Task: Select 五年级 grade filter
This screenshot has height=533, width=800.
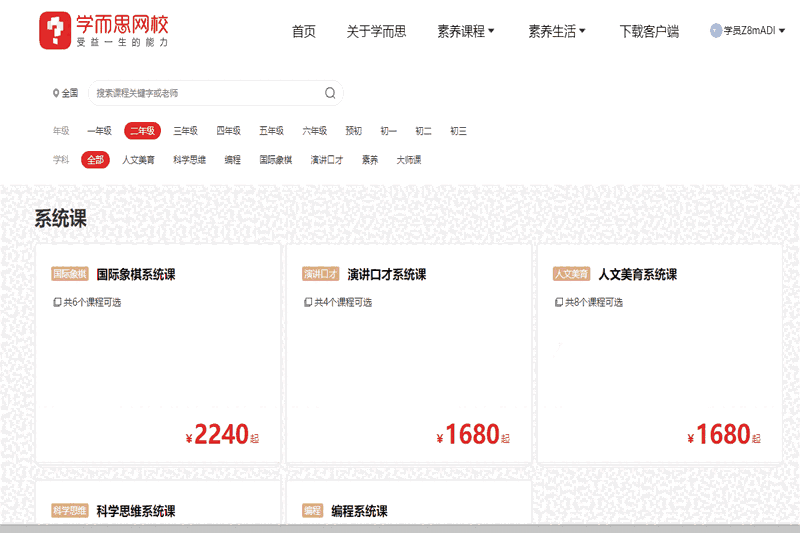Action: coord(271,131)
